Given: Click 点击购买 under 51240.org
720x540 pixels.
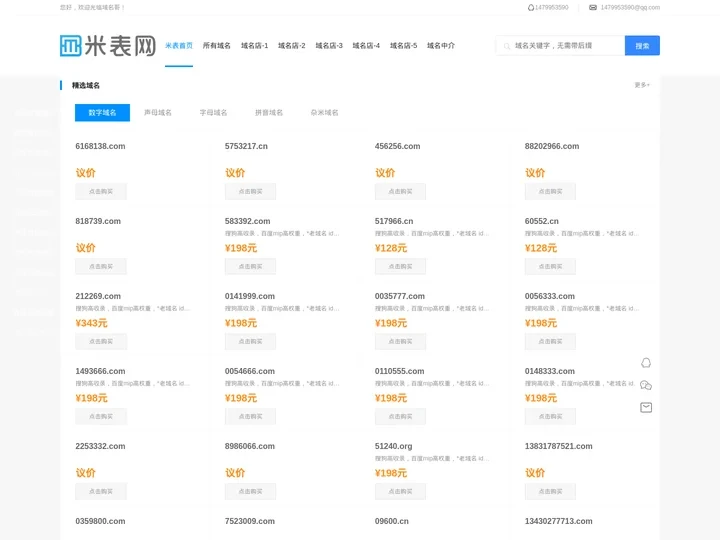Looking at the screenshot, I should (400, 491).
